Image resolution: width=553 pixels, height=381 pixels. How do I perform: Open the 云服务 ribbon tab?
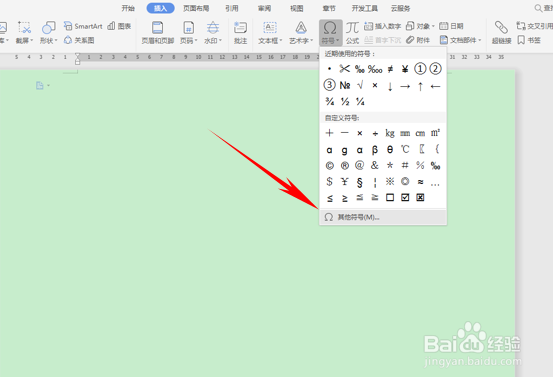tap(401, 8)
